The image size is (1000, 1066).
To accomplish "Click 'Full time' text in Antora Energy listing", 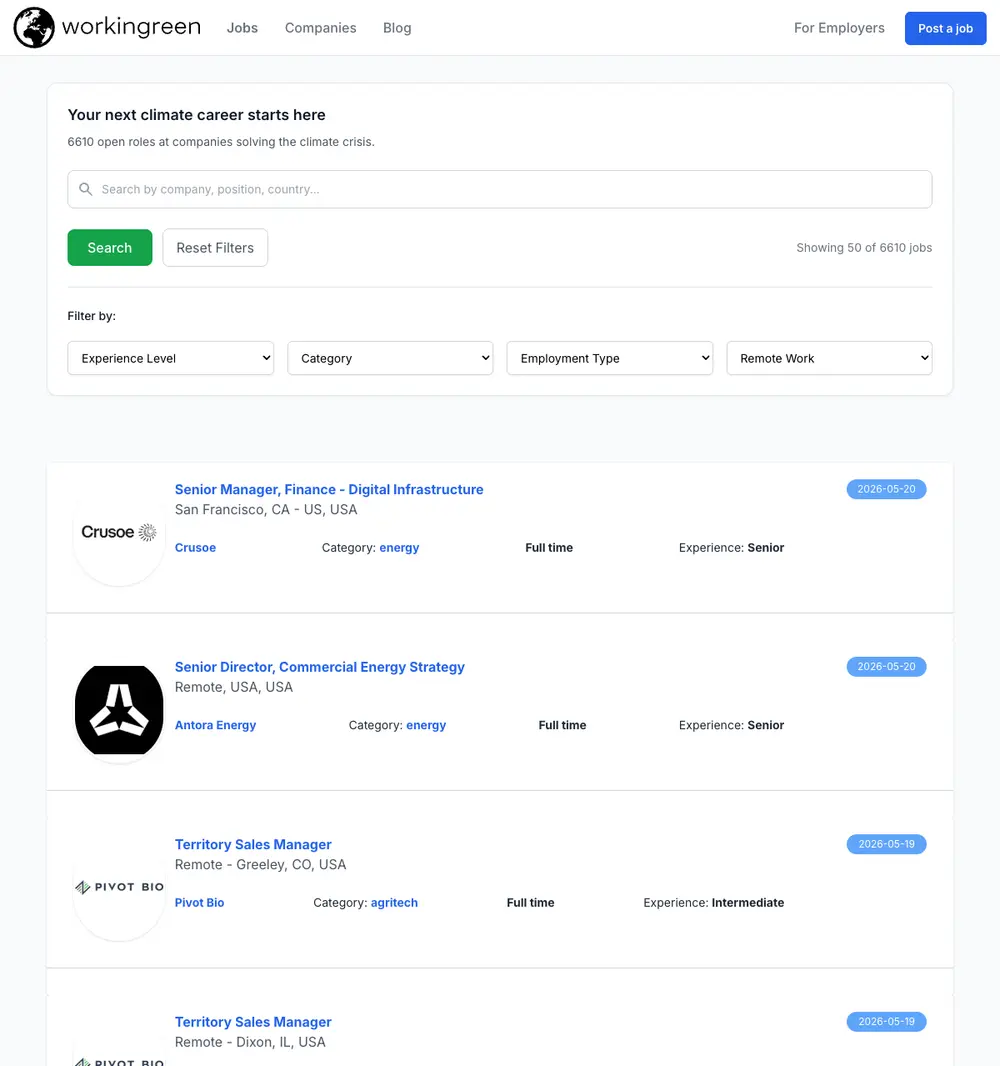I will click(x=562, y=725).
